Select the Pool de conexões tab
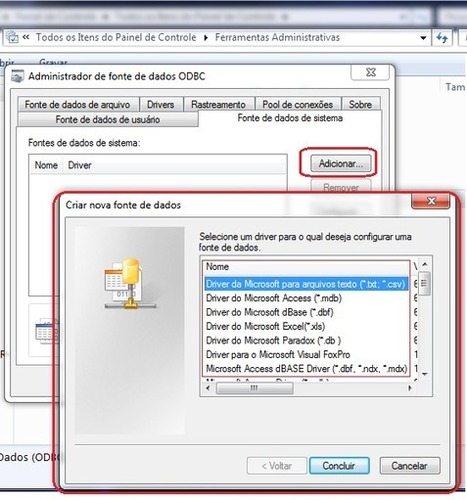Viewport: 467px width, 500px height. pyautogui.click(x=298, y=105)
